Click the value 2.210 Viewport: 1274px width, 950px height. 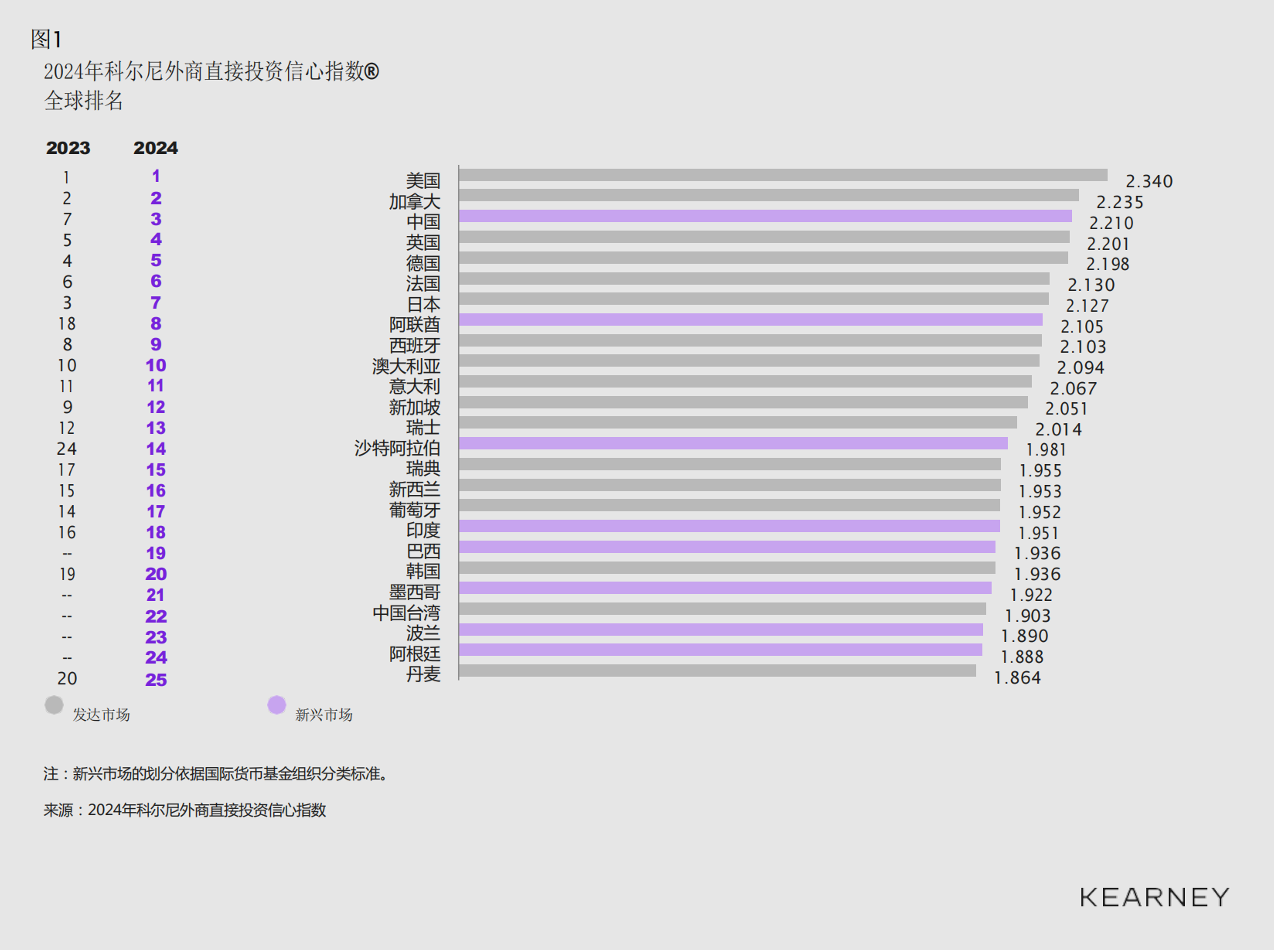1113,223
